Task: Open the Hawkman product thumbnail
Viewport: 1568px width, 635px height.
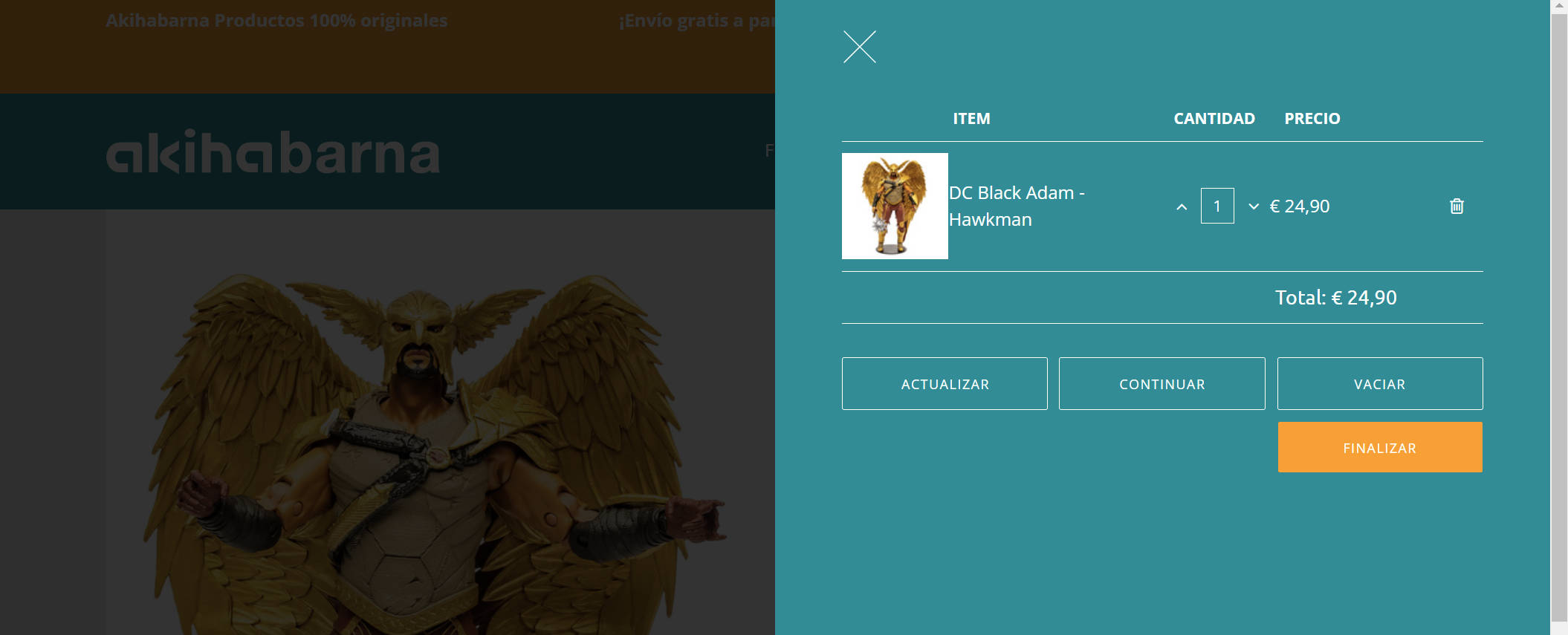Action: click(895, 206)
